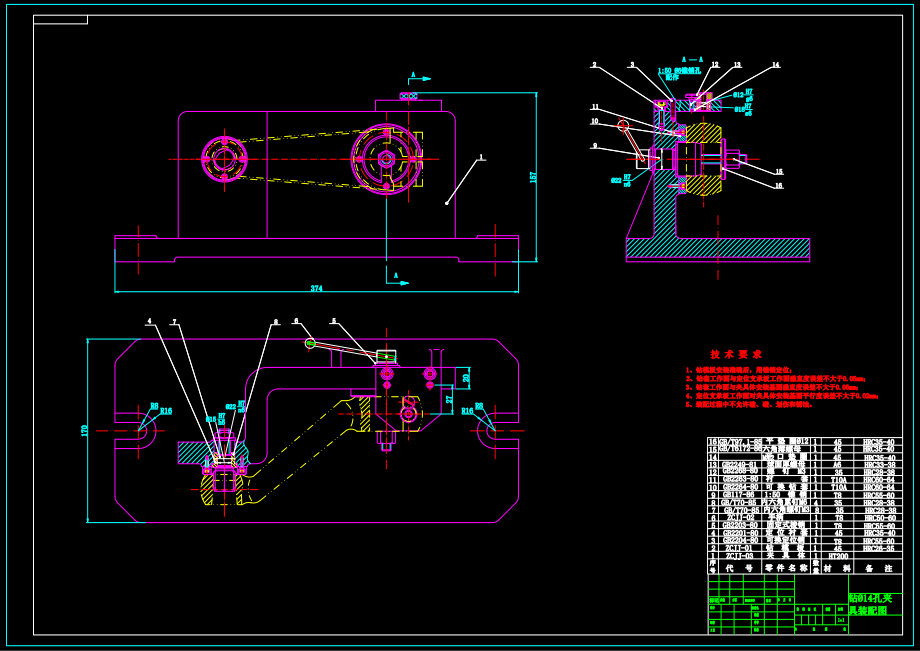920x651 pixels.
Task: Select part callout 5 in plan view
Action: click(x=334, y=320)
